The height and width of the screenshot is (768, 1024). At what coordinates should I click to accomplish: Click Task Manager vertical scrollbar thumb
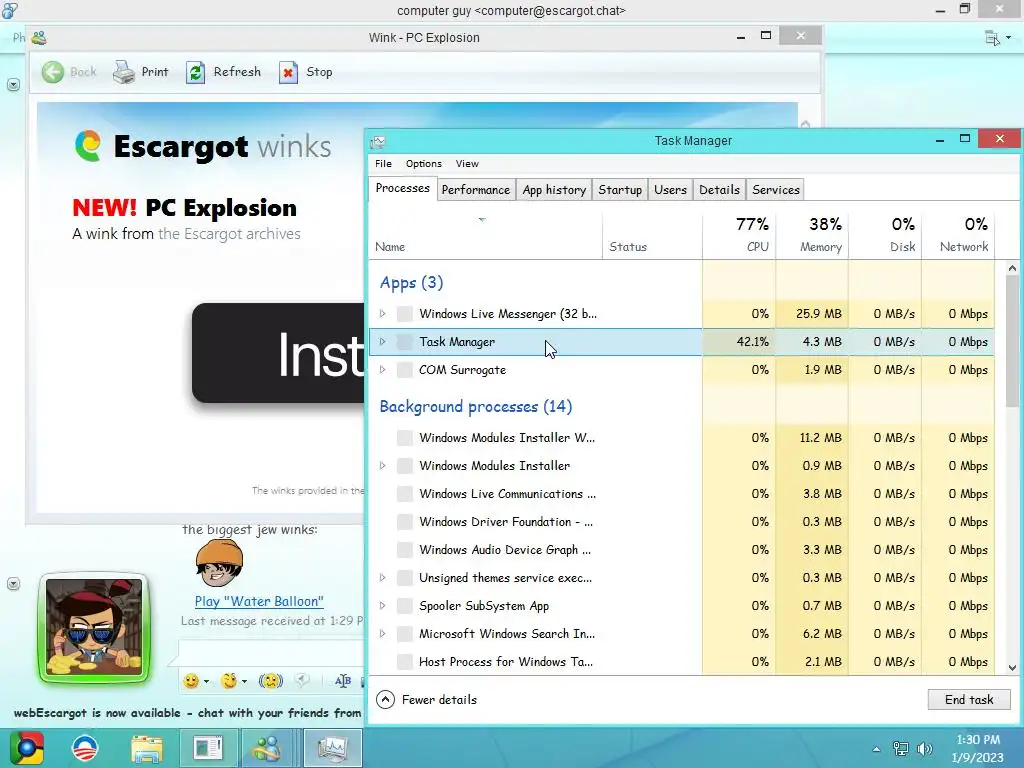pyautogui.click(x=1012, y=342)
